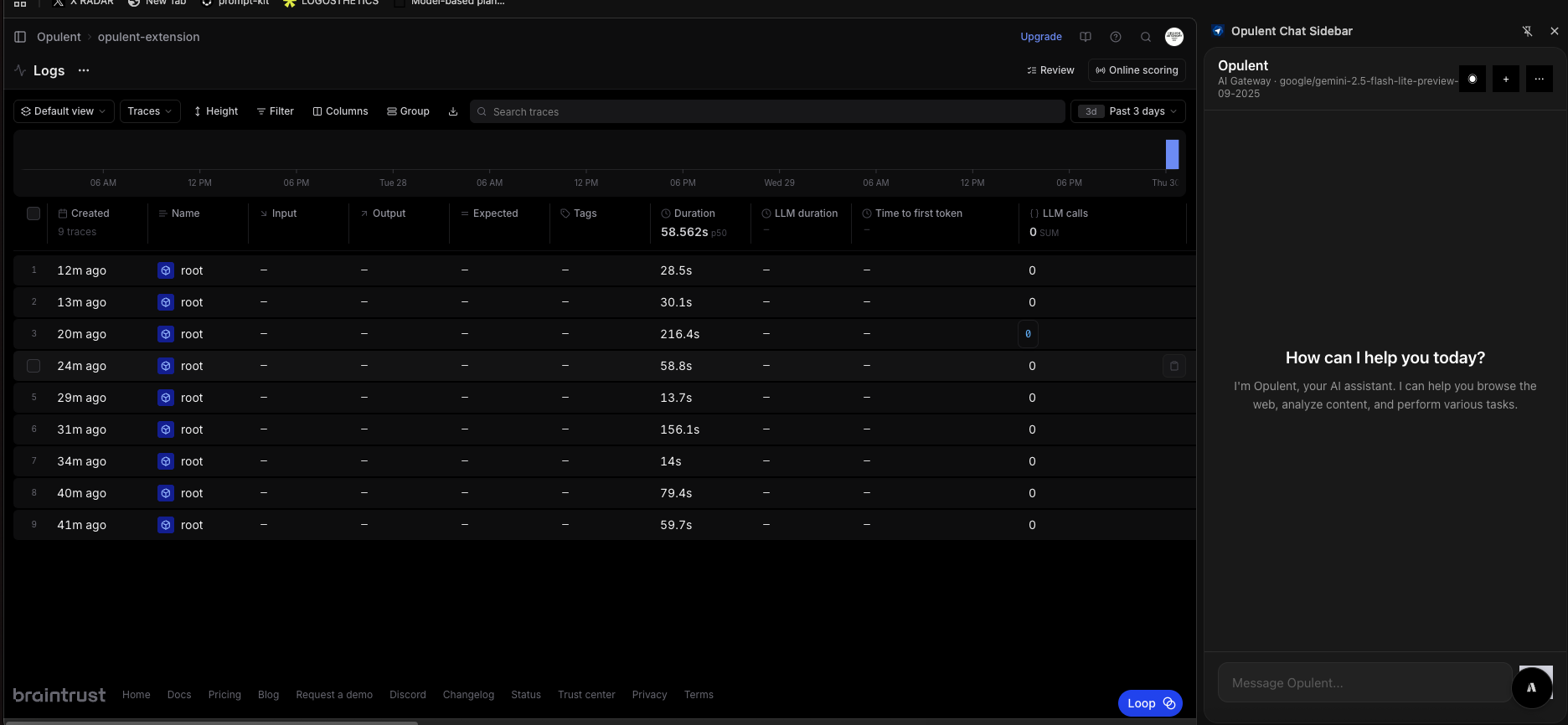This screenshot has width=1568, height=725.
Task: Open the Loop assistant button
Action: [x=1150, y=703]
